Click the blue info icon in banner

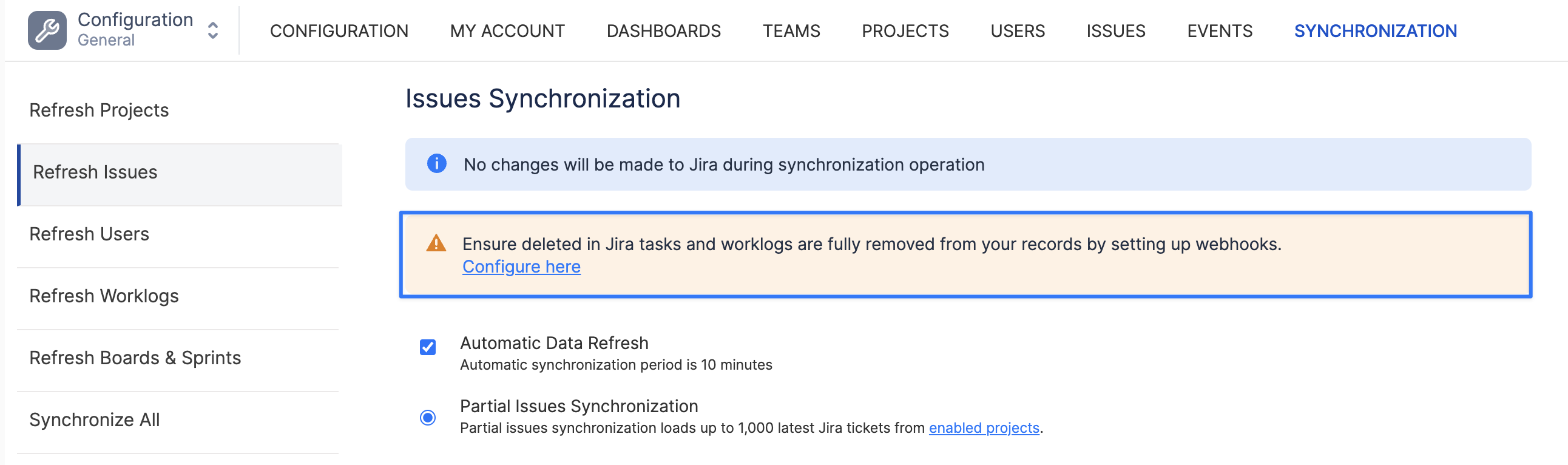(x=436, y=164)
